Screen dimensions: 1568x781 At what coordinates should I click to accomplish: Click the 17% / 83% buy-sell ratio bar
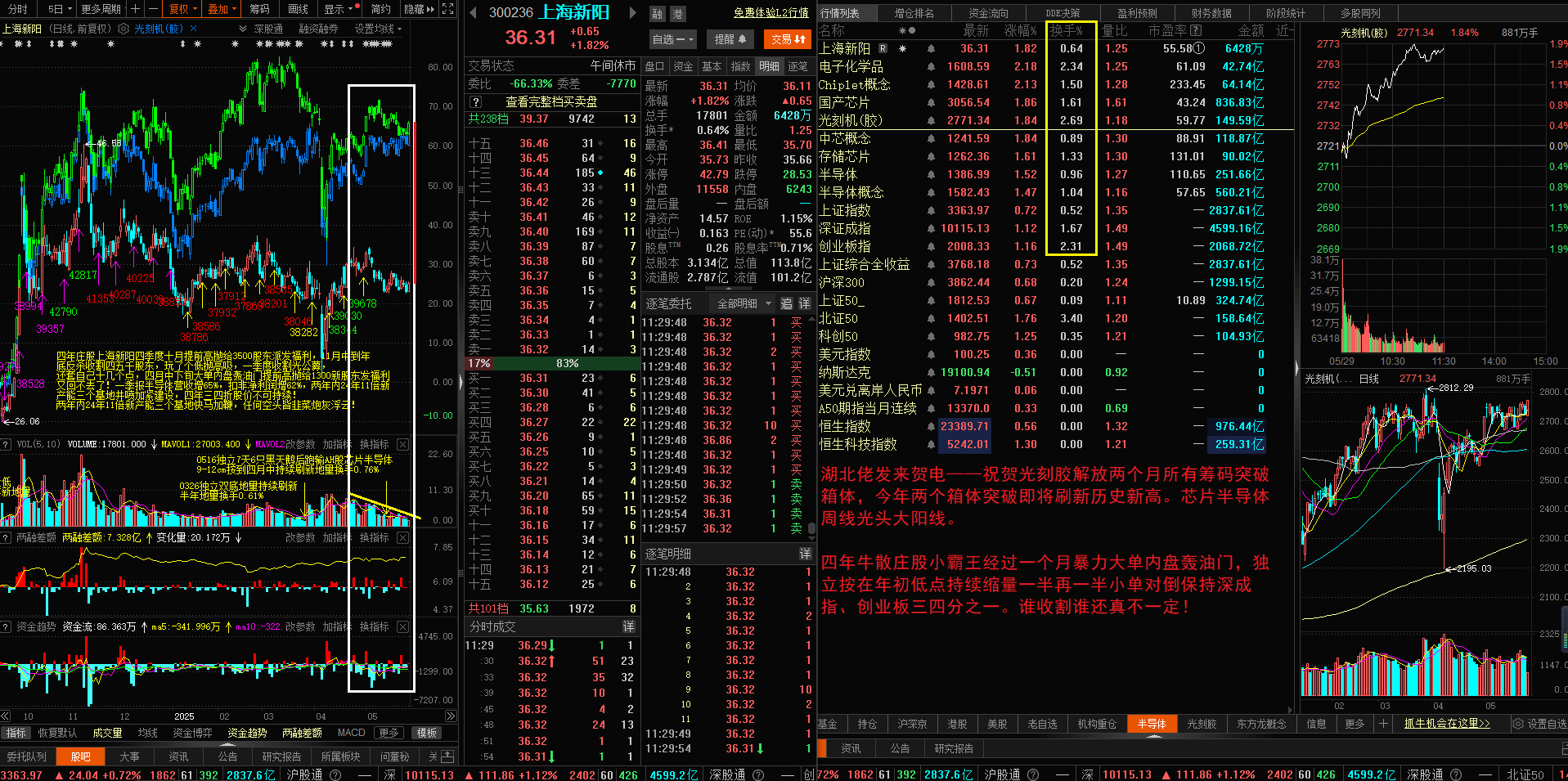click(x=551, y=363)
